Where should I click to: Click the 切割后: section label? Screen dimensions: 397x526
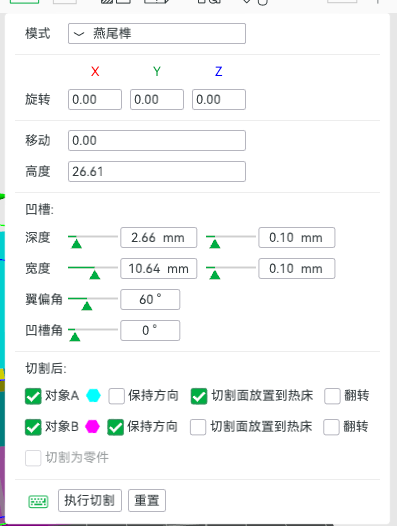coord(46,368)
